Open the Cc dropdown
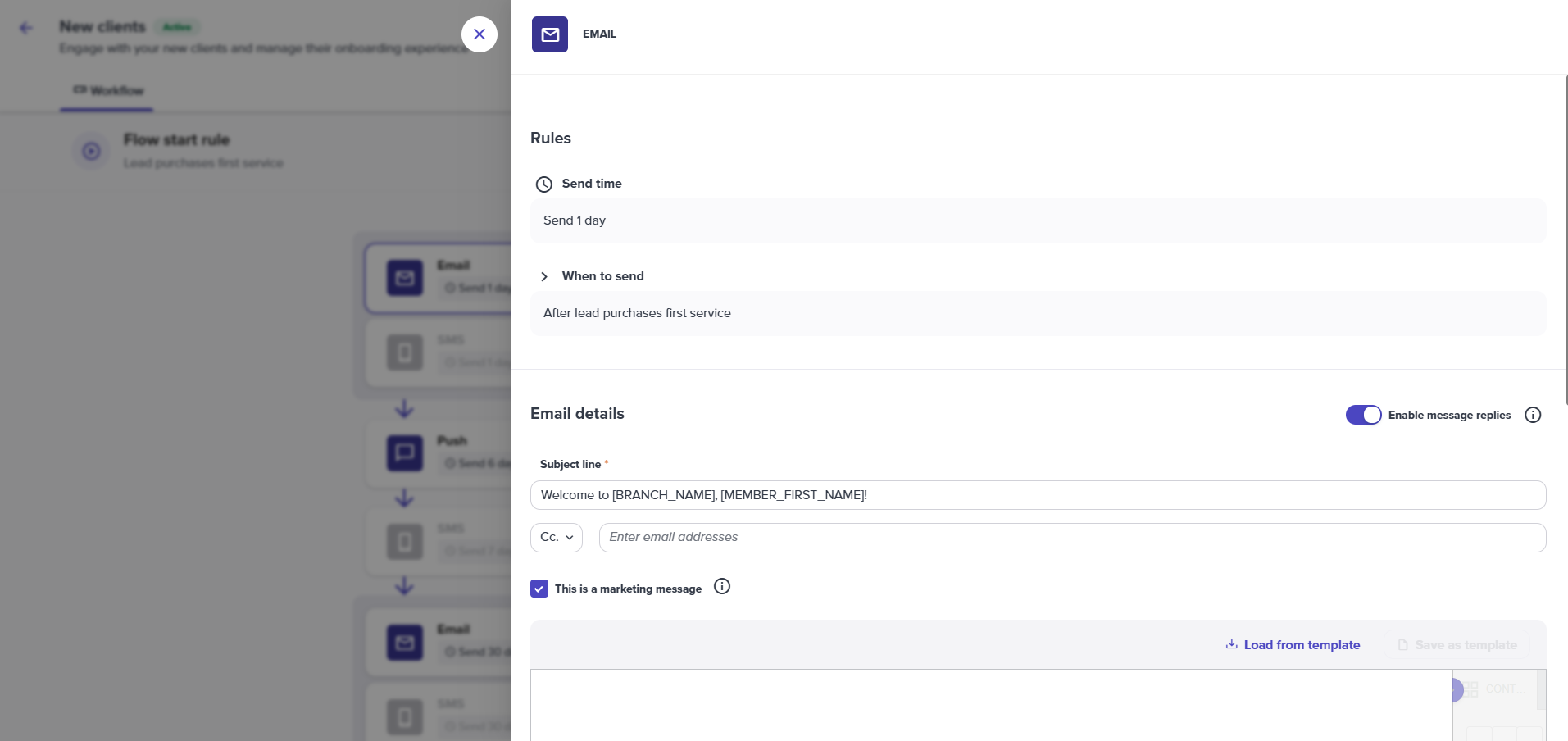Viewport: 1568px width, 741px height. click(x=557, y=538)
